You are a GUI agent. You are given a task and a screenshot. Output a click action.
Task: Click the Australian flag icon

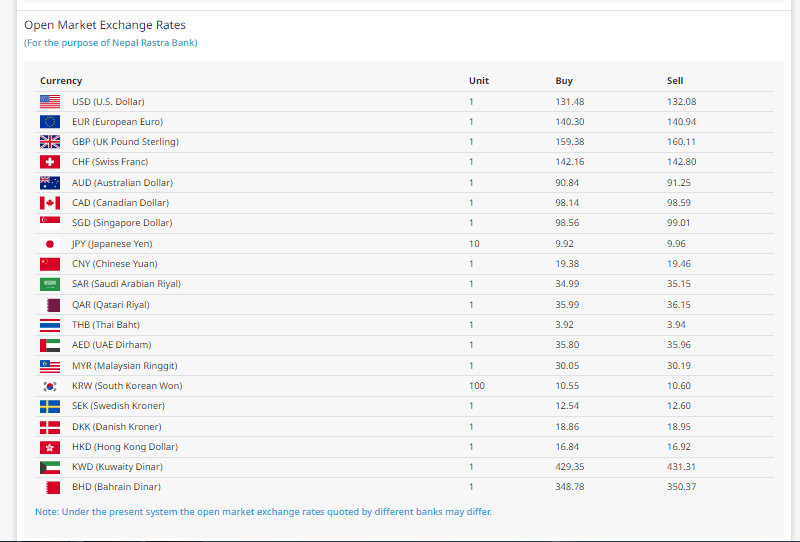coord(50,183)
